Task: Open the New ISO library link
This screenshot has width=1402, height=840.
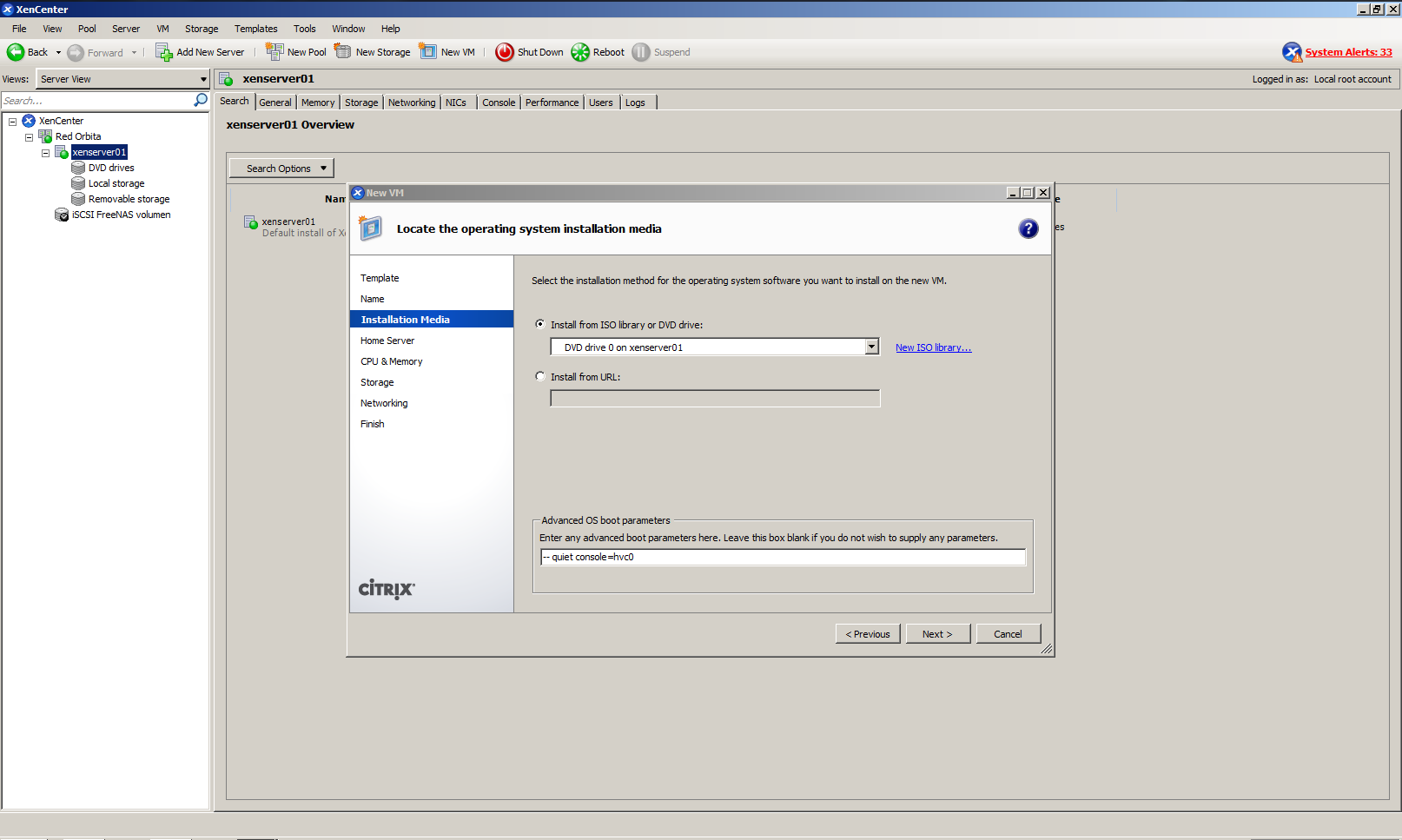Action: pyautogui.click(x=933, y=347)
